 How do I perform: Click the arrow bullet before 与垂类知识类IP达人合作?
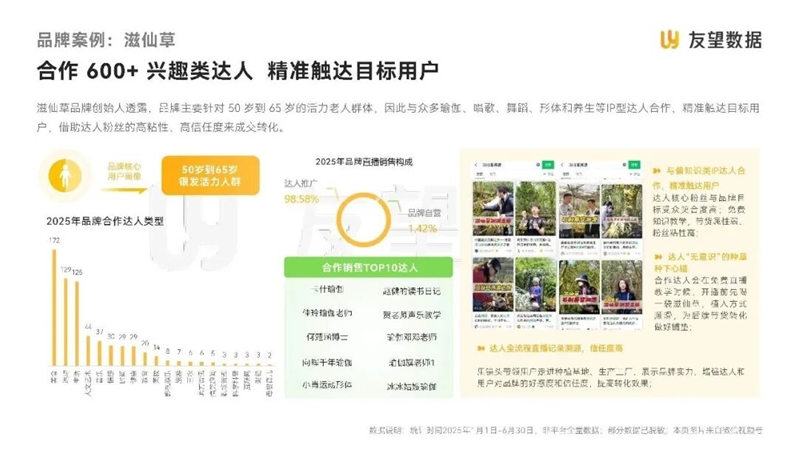(x=657, y=171)
